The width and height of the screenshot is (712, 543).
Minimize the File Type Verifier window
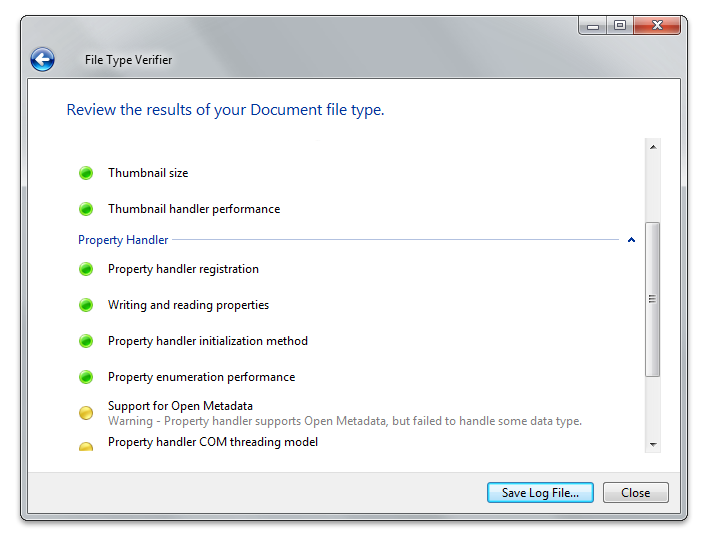pos(593,25)
